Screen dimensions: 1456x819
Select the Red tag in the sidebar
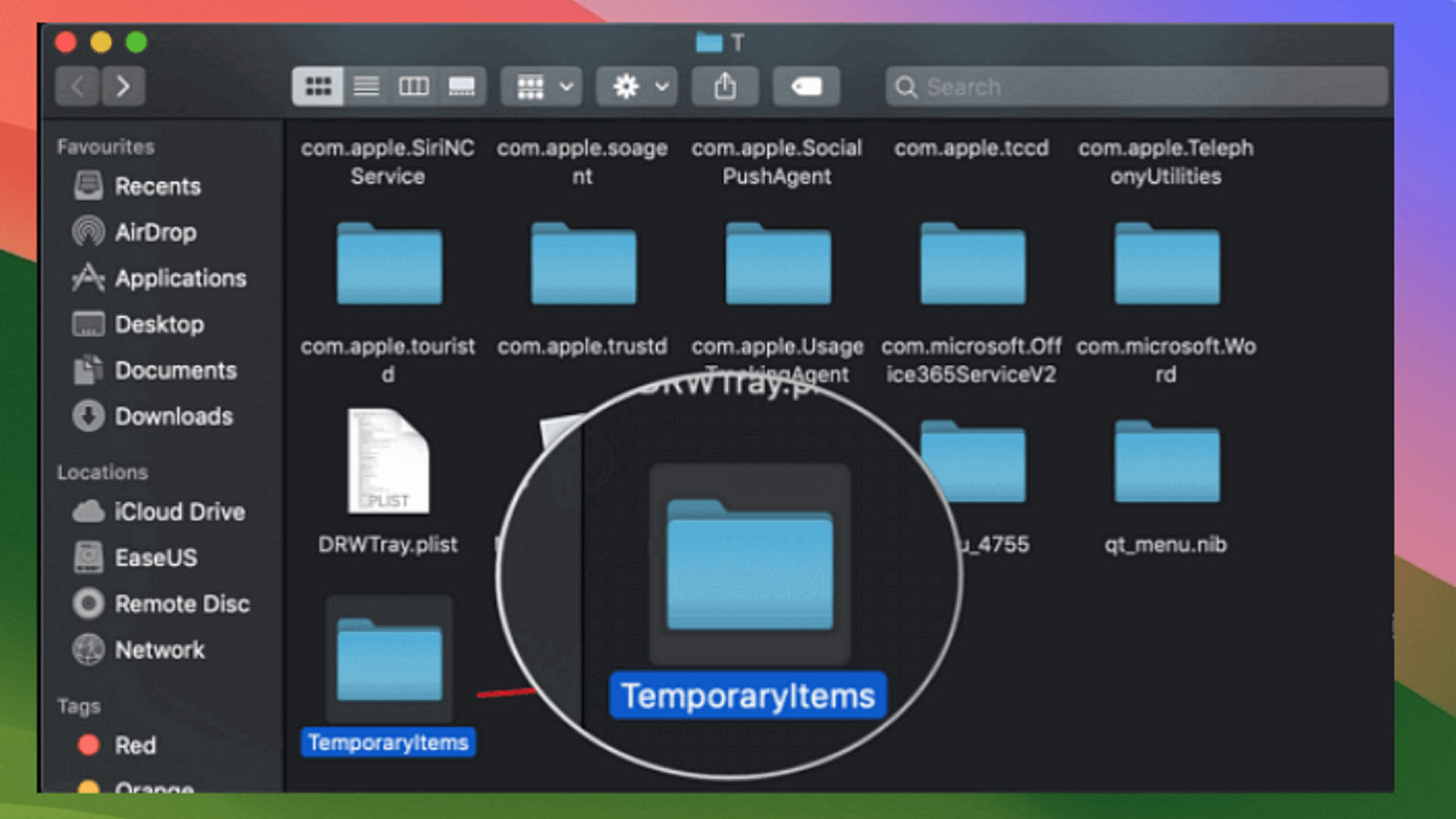(x=133, y=745)
